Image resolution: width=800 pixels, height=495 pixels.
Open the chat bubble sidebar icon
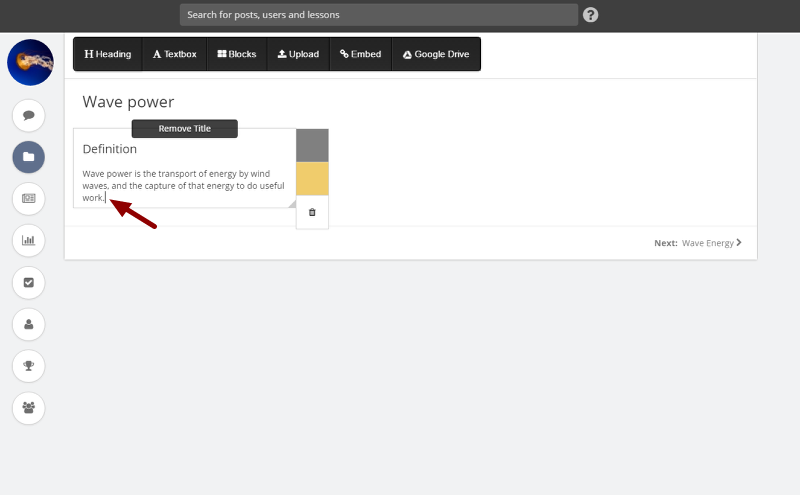[29, 115]
